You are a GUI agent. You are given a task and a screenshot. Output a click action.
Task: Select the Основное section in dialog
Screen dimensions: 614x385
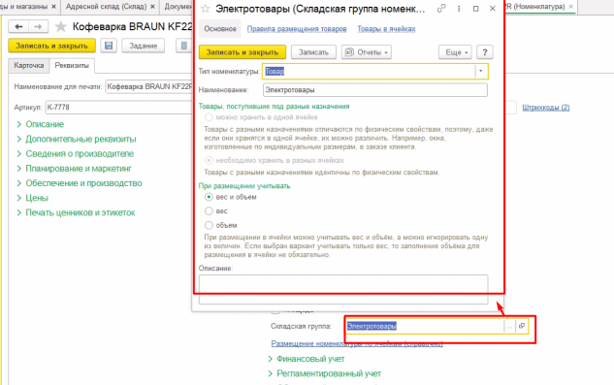[x=220, y=29]
